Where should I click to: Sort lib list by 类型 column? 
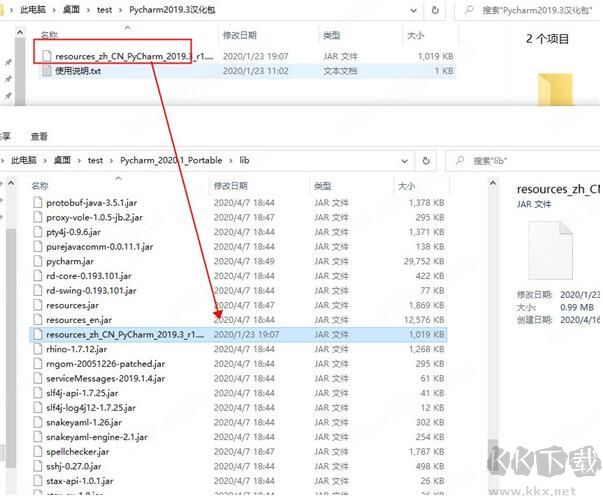tap(323, 186)
